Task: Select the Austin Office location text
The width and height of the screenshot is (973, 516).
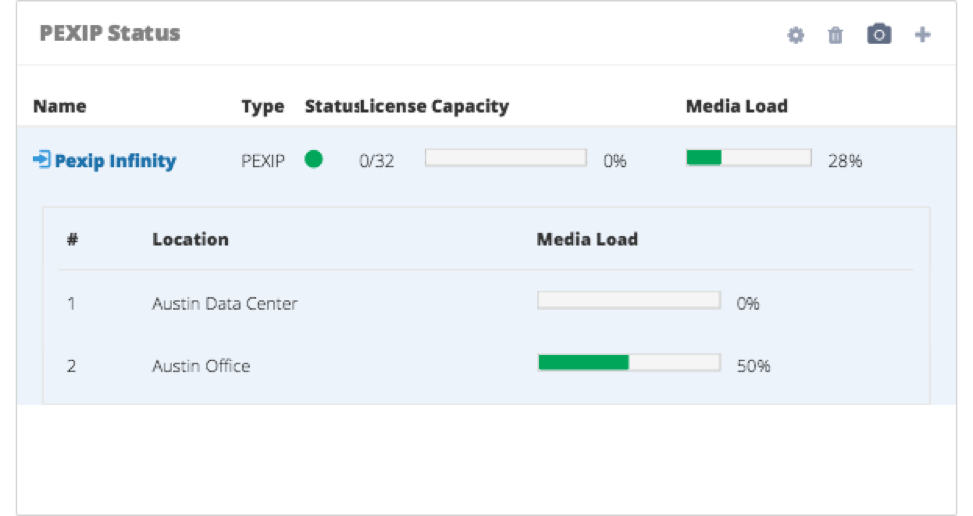Action: (201, 366)
